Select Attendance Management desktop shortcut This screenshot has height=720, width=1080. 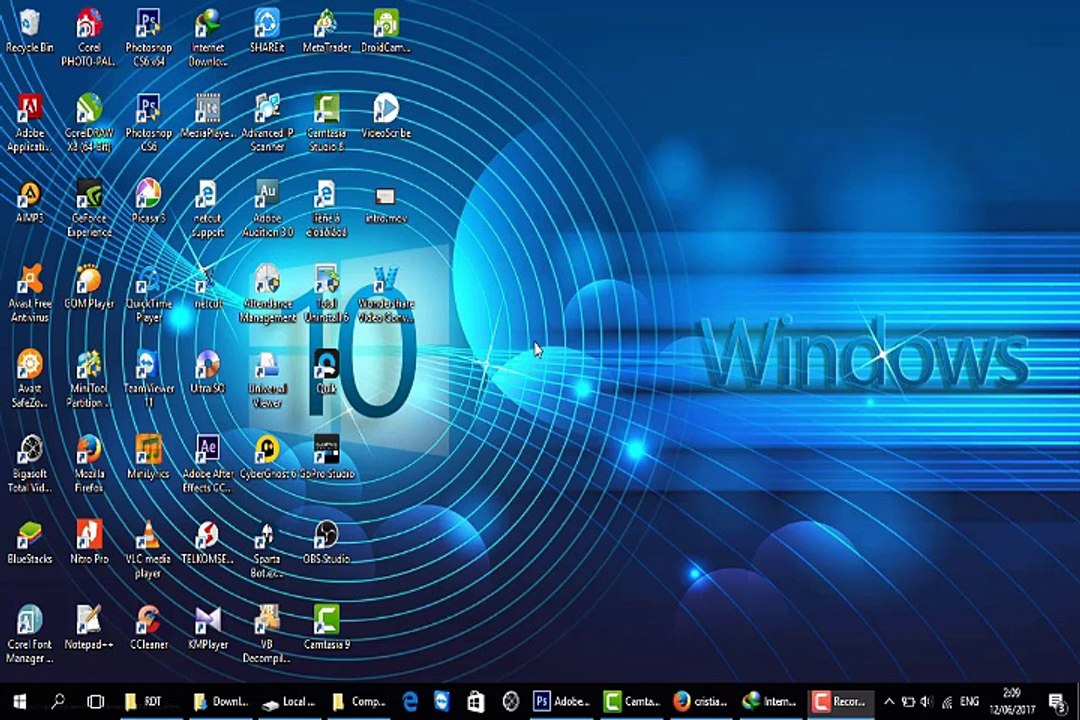[x=267, y=294]
